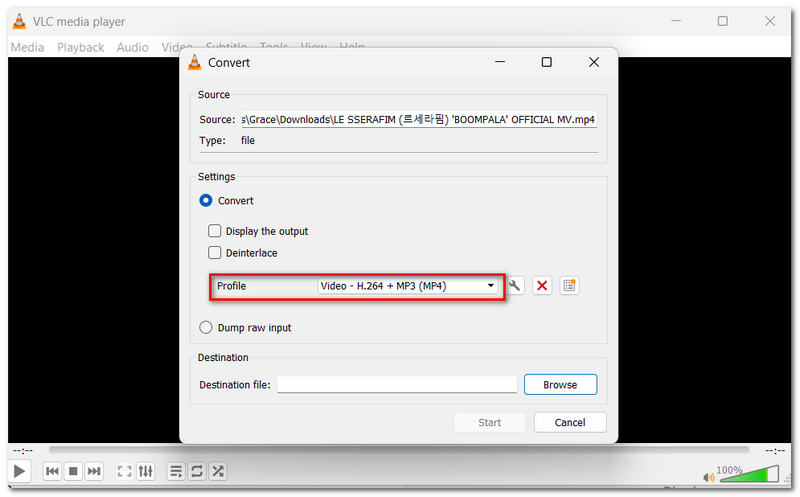
Task: Enable random shuffle playback icon
Action: [218, 471]
